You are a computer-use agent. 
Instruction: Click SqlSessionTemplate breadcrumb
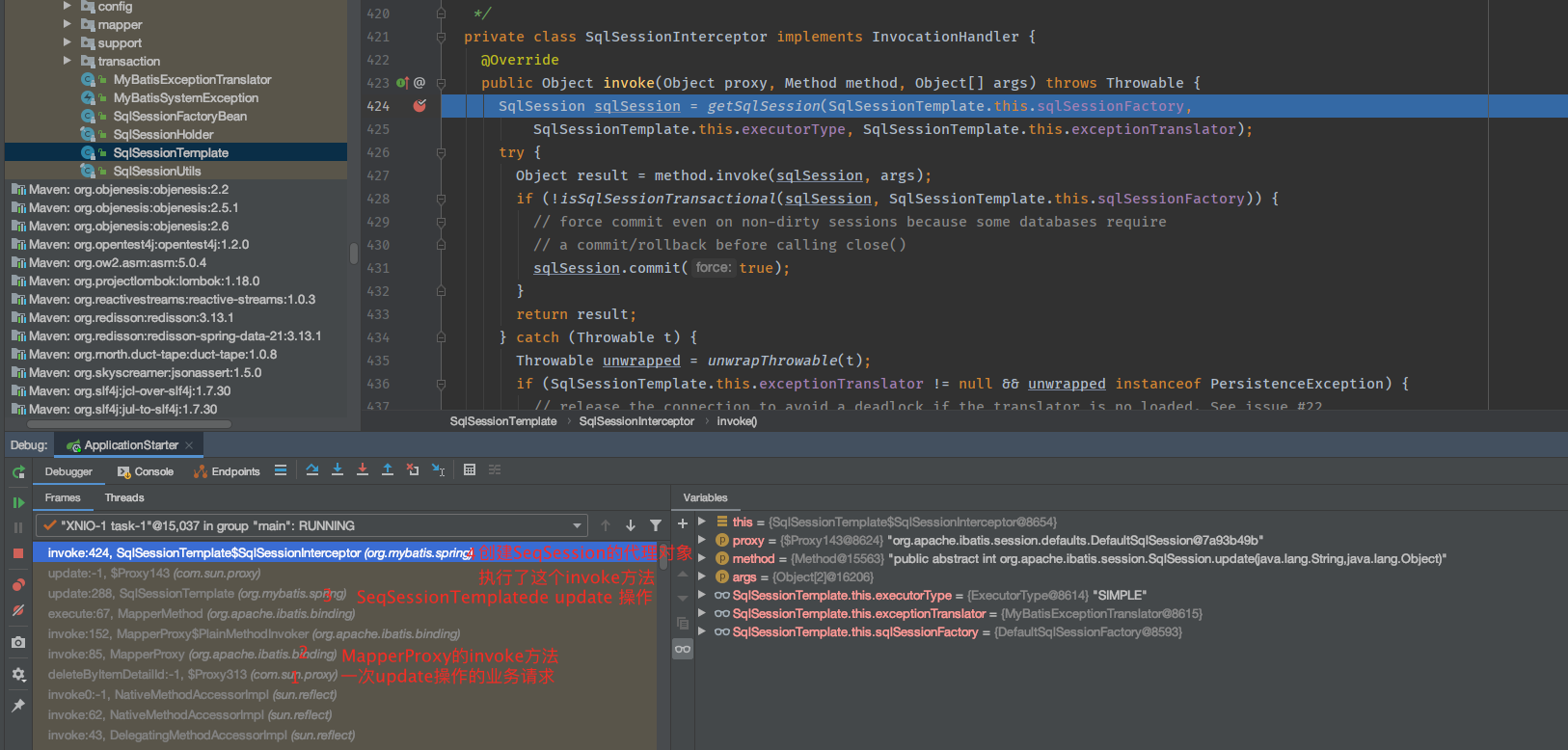503,421
